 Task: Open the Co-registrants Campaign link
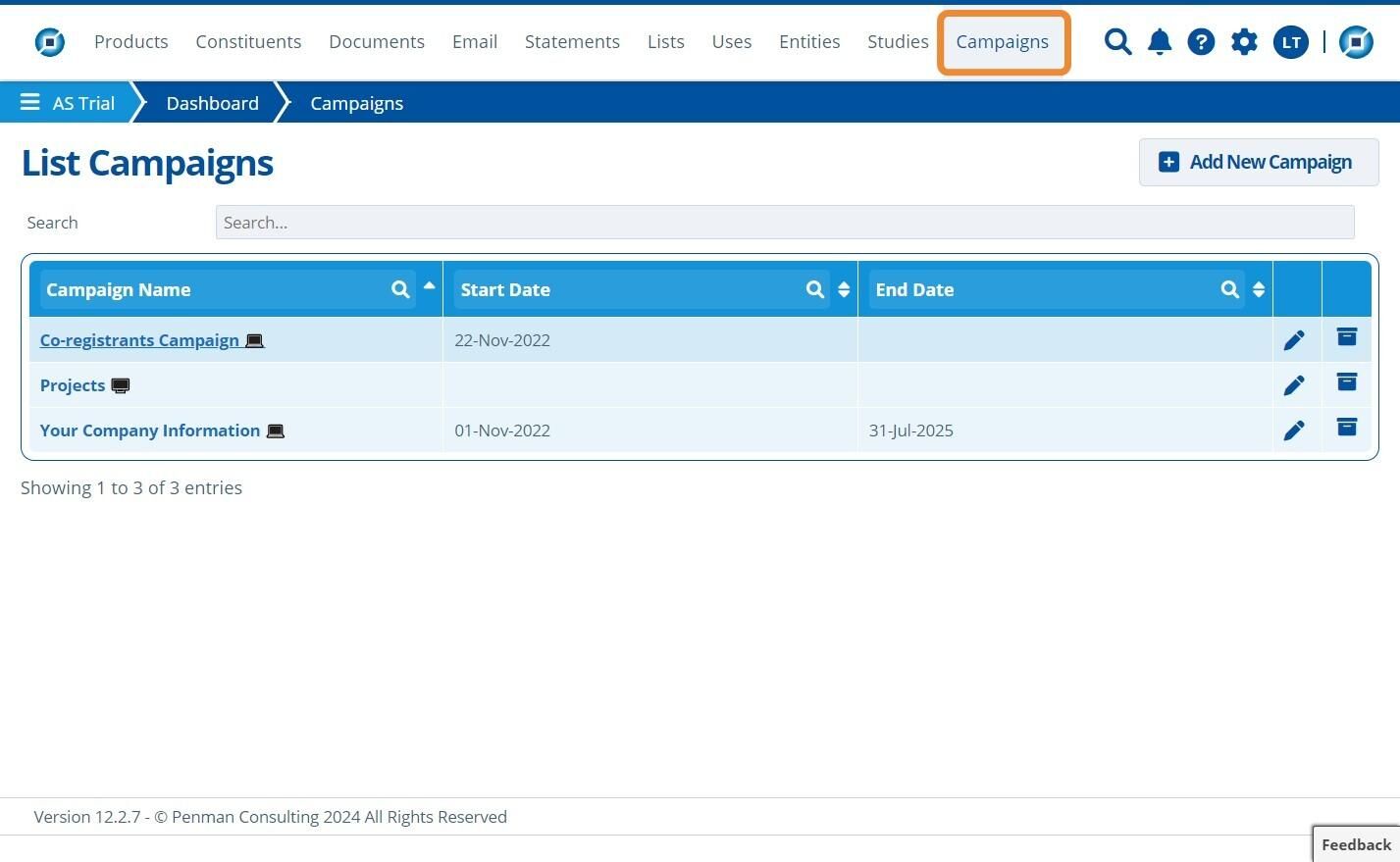point(139,340)
